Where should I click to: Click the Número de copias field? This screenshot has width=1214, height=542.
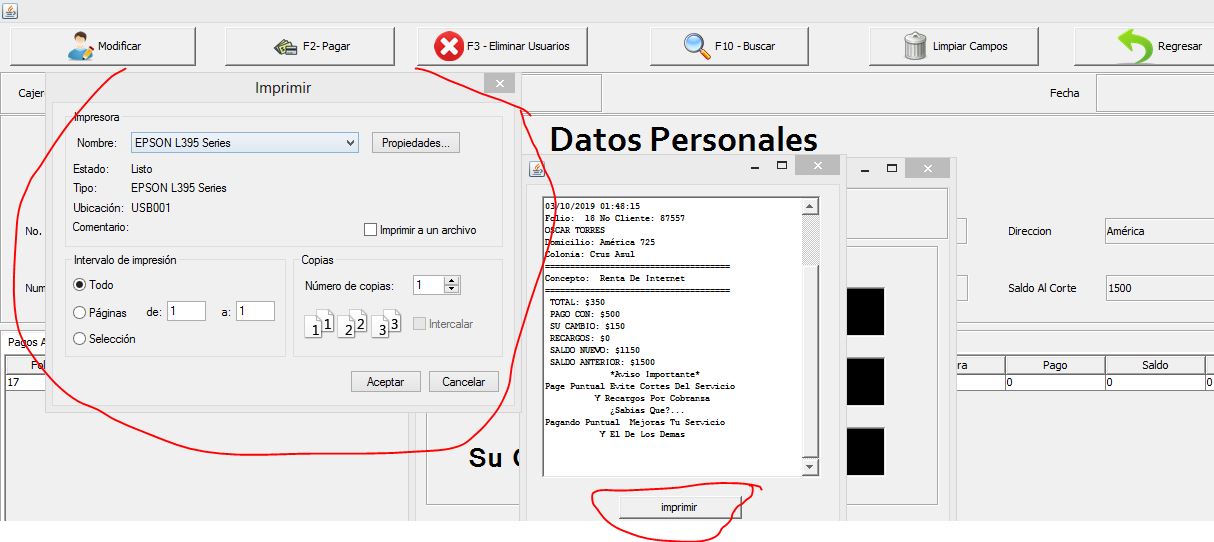pyautogui.click(x=428, y=285)
